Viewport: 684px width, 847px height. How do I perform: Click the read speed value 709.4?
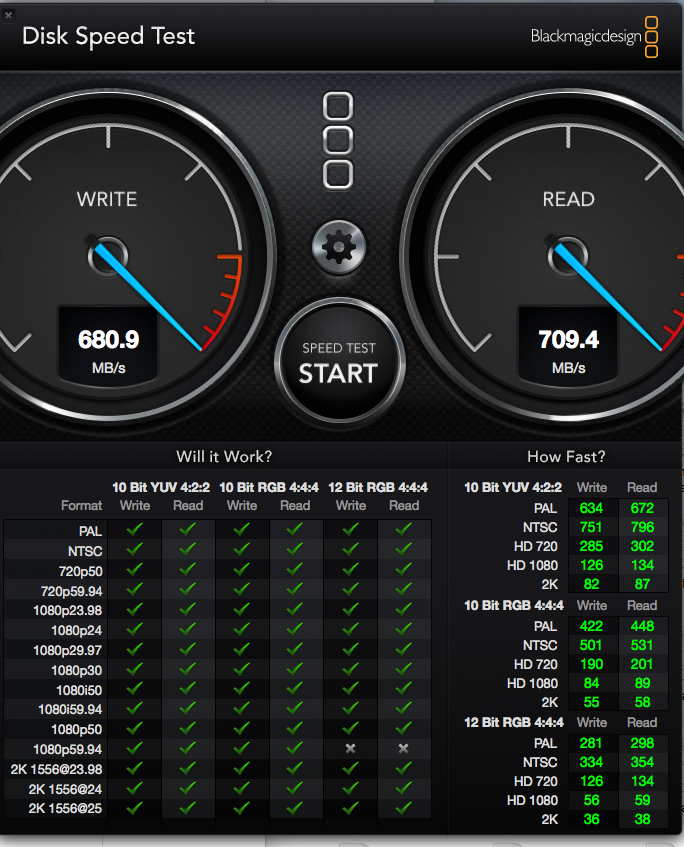568,340
